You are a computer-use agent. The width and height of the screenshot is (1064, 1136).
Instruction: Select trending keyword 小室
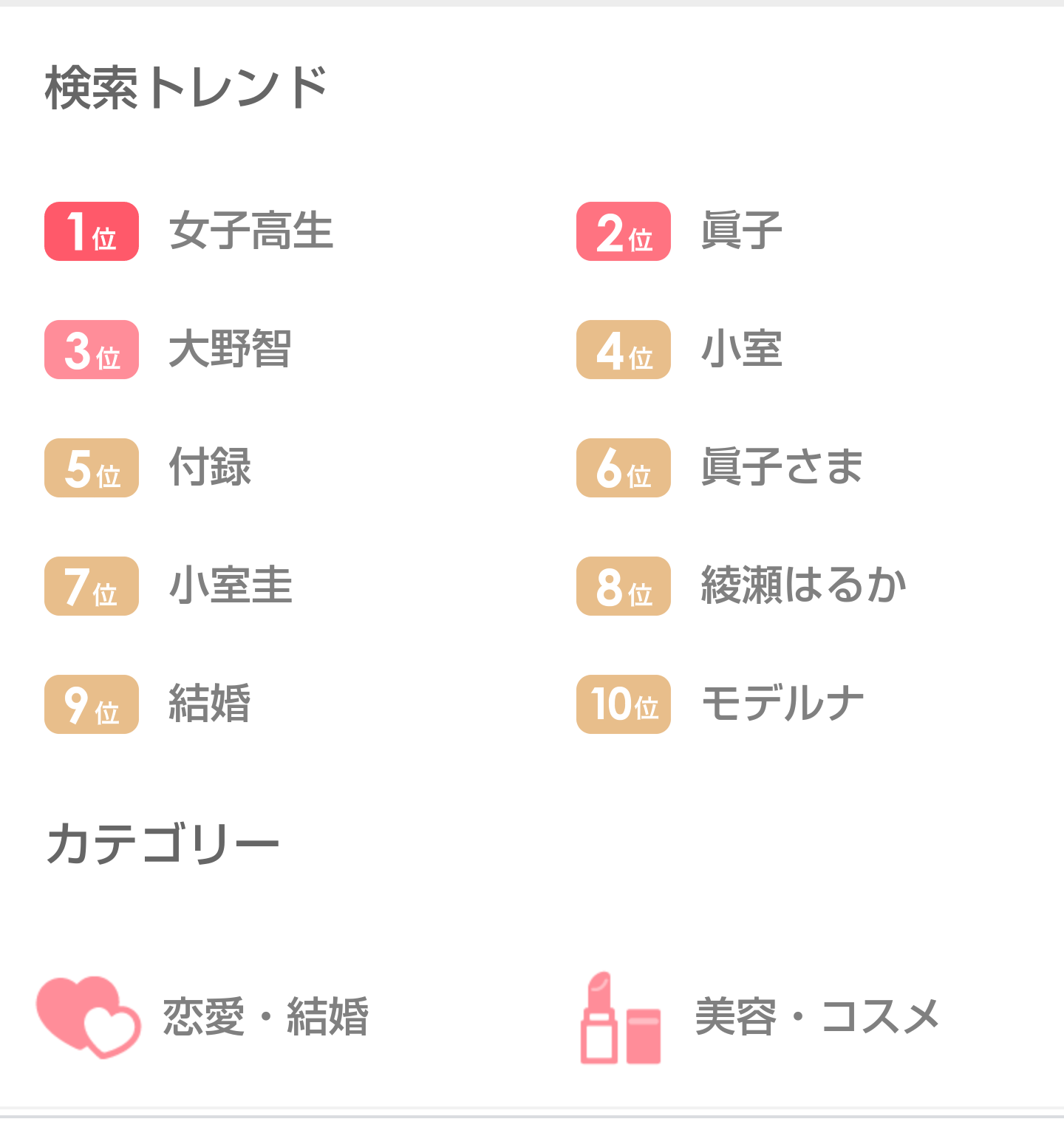click(x=742, y=349)
